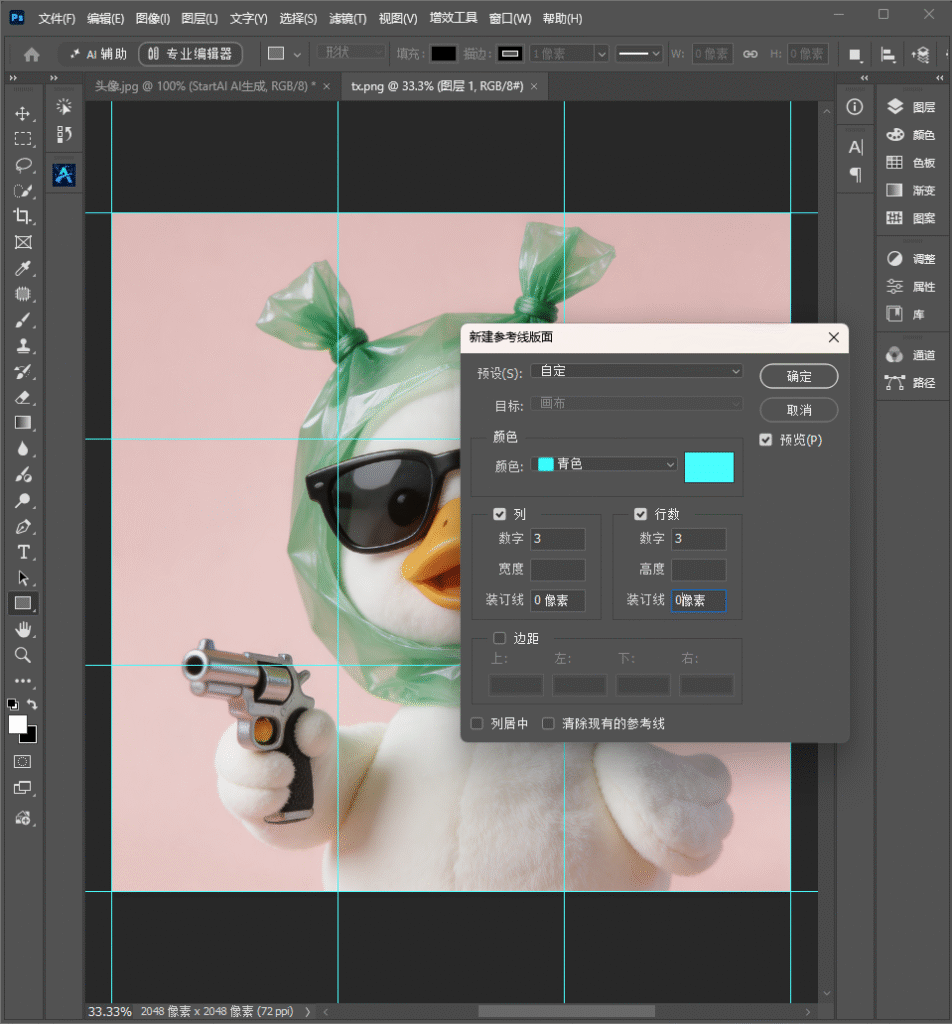Select the Eyedropper tool
This screenshot has height=1024, width=952.
tap(23, 268)
